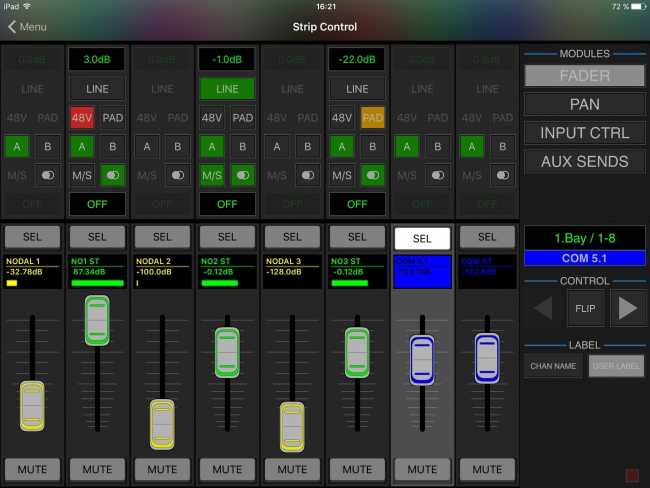Click the yellow NODAL 3 fader knob
Viewport: 650px width, 488px height.
[x=292, y=427]
